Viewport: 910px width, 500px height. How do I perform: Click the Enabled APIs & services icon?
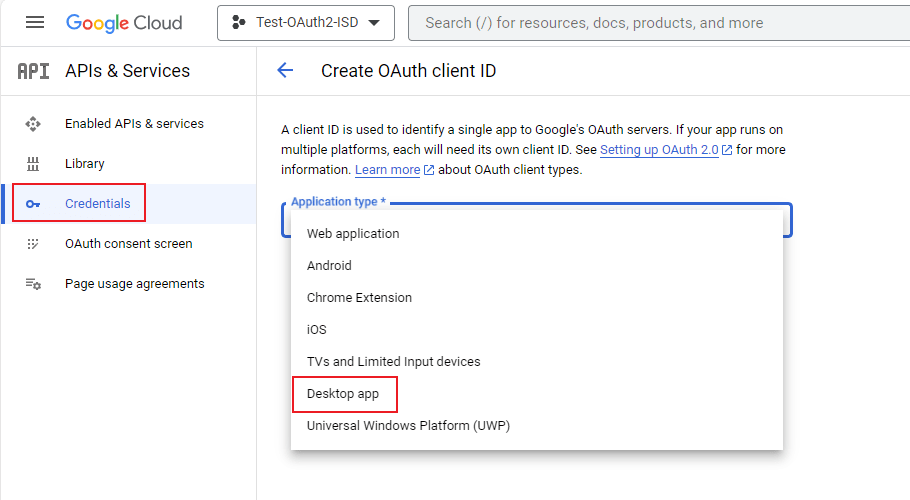[x=33, y=124]
